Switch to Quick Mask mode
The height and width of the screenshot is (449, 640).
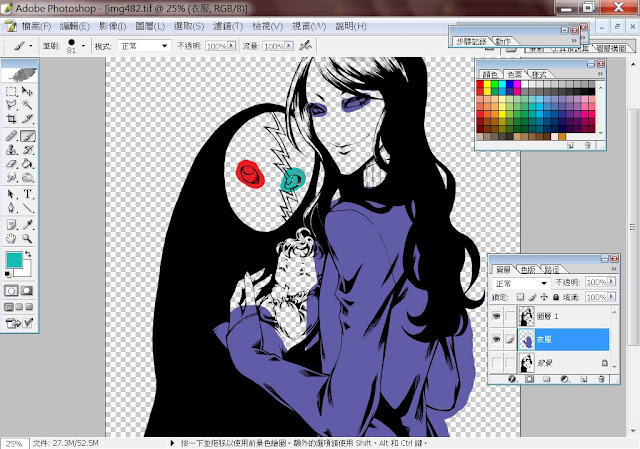point(27,291)
